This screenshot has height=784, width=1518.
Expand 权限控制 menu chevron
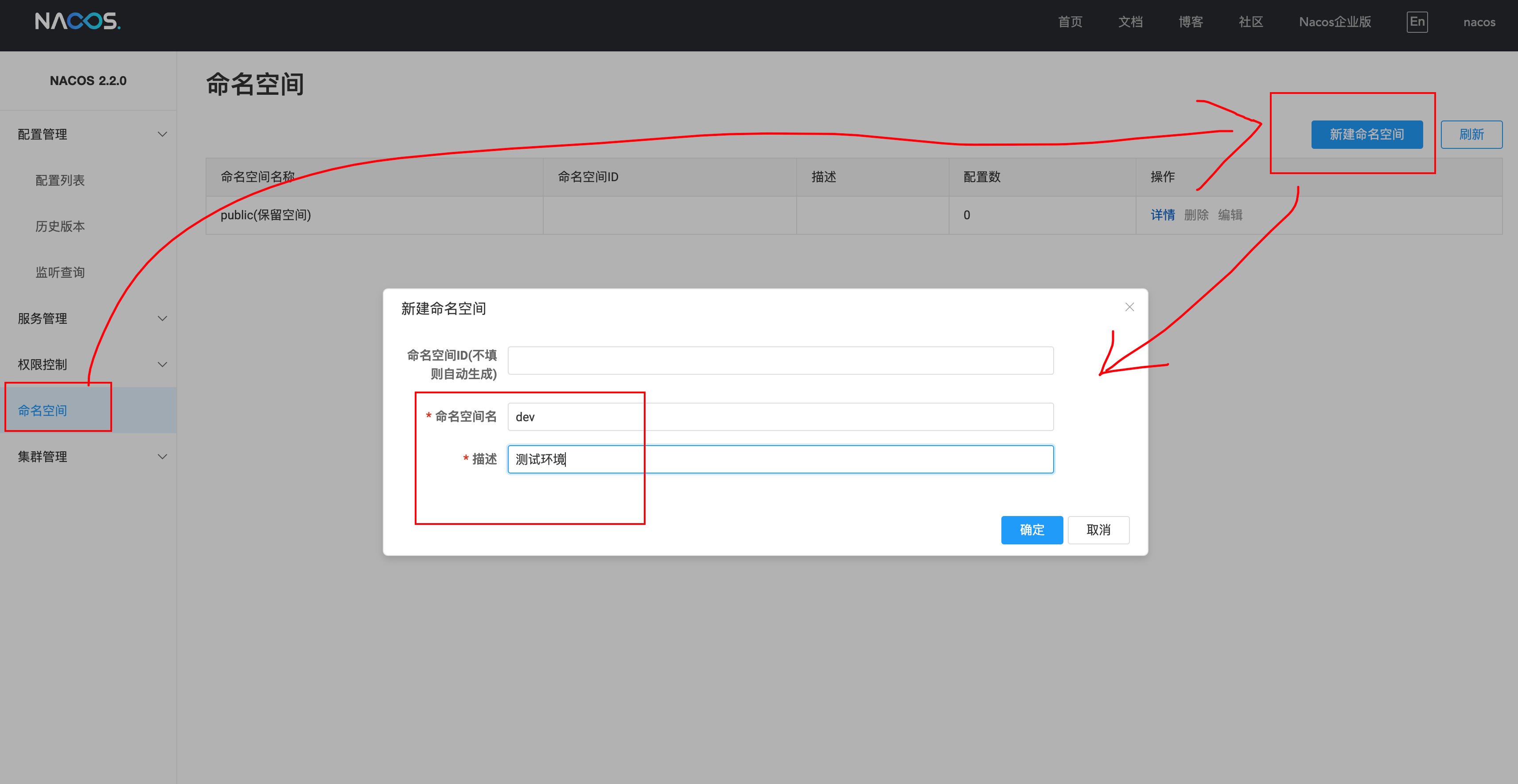(x=162, y=365)
